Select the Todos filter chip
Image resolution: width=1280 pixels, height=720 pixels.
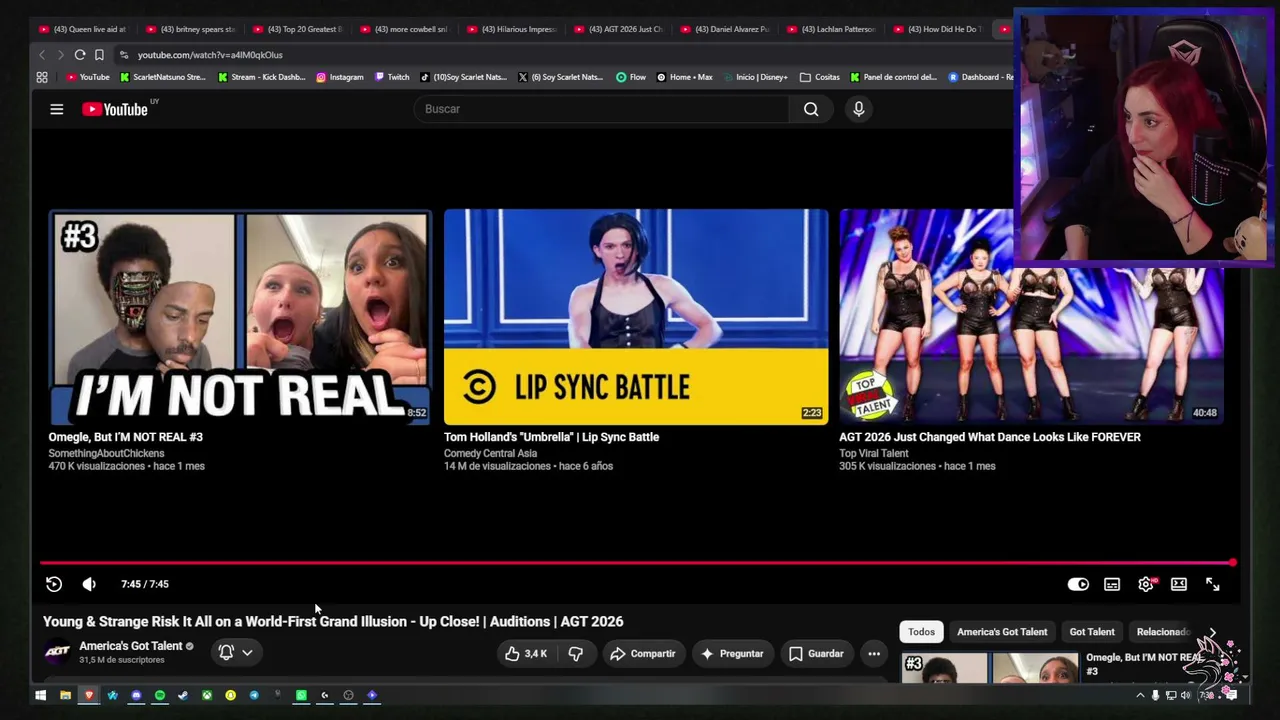[921, 632]
